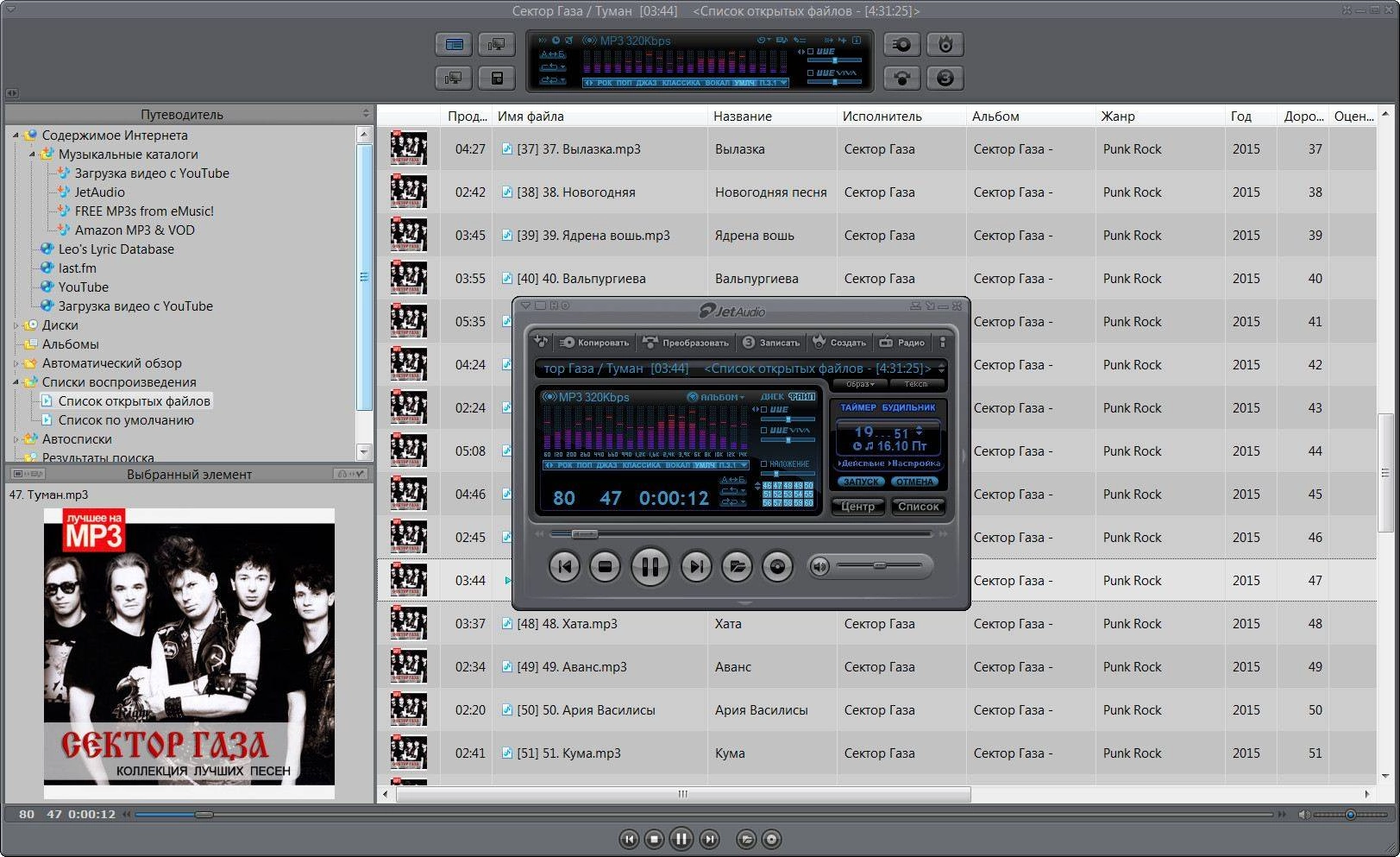This screenshot has height=857, width=1400.
Task: Expand the Автосписки tree node
Action: (x=16, y=439)
